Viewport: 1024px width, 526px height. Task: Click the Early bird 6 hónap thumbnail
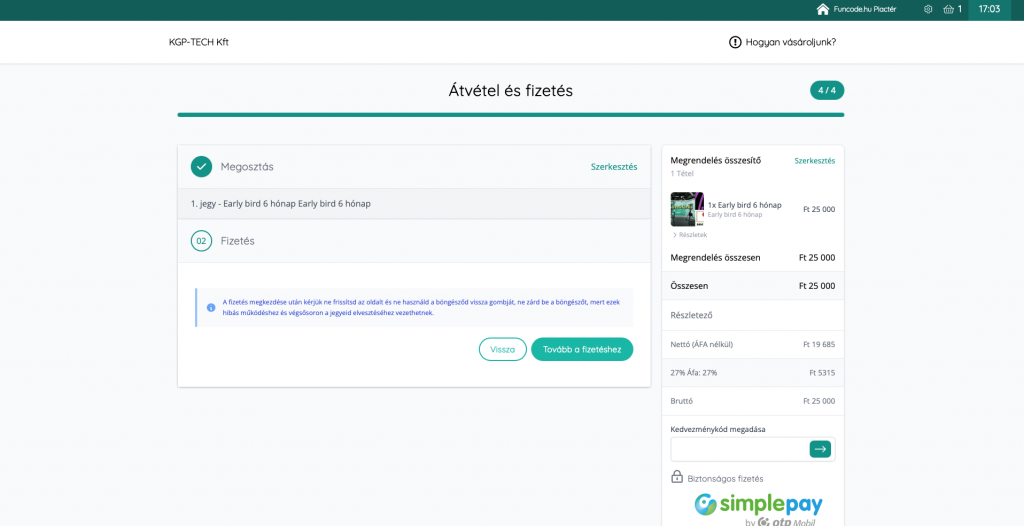click(687, 209)
